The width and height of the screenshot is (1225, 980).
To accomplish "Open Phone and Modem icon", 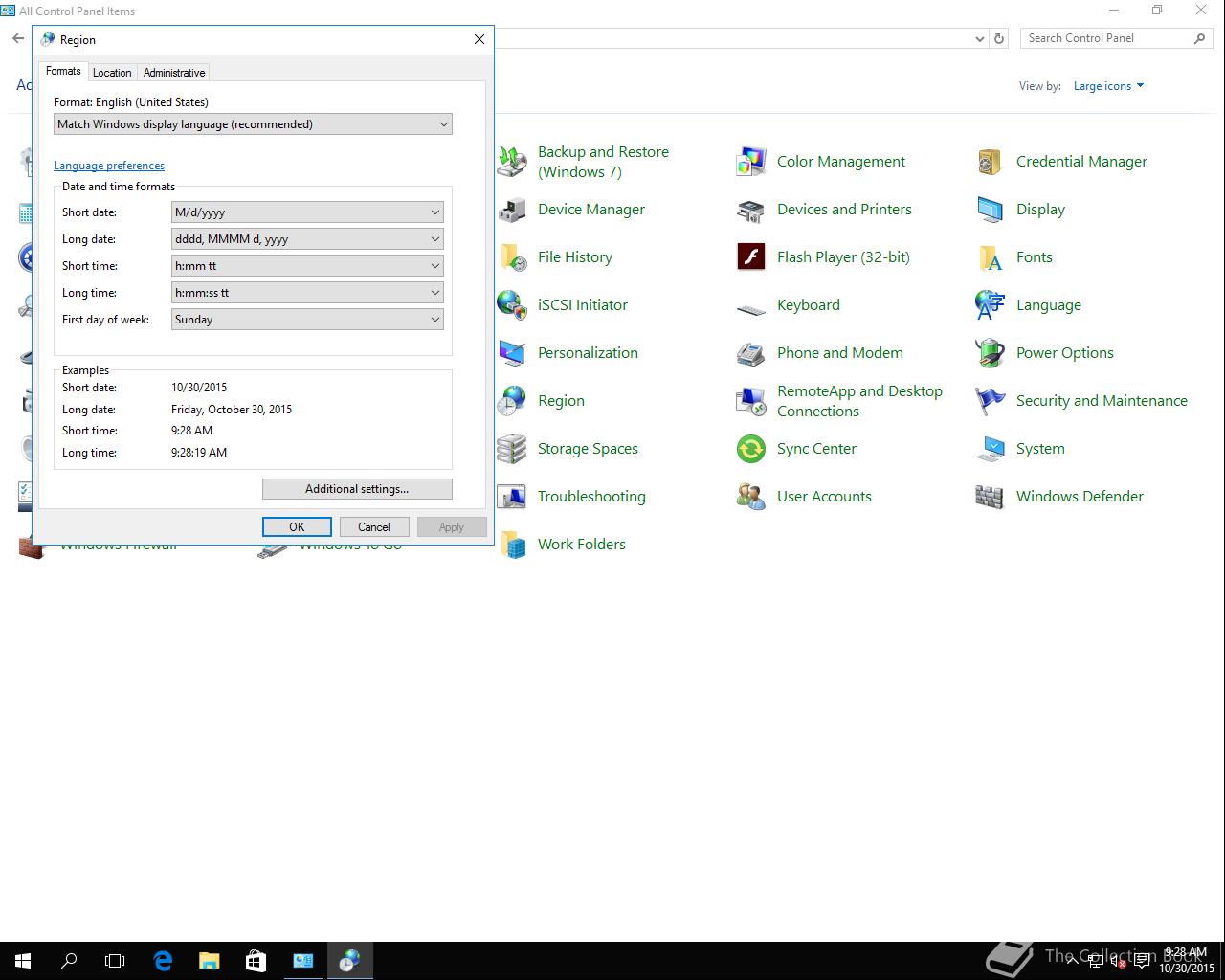I will (751, 353).
